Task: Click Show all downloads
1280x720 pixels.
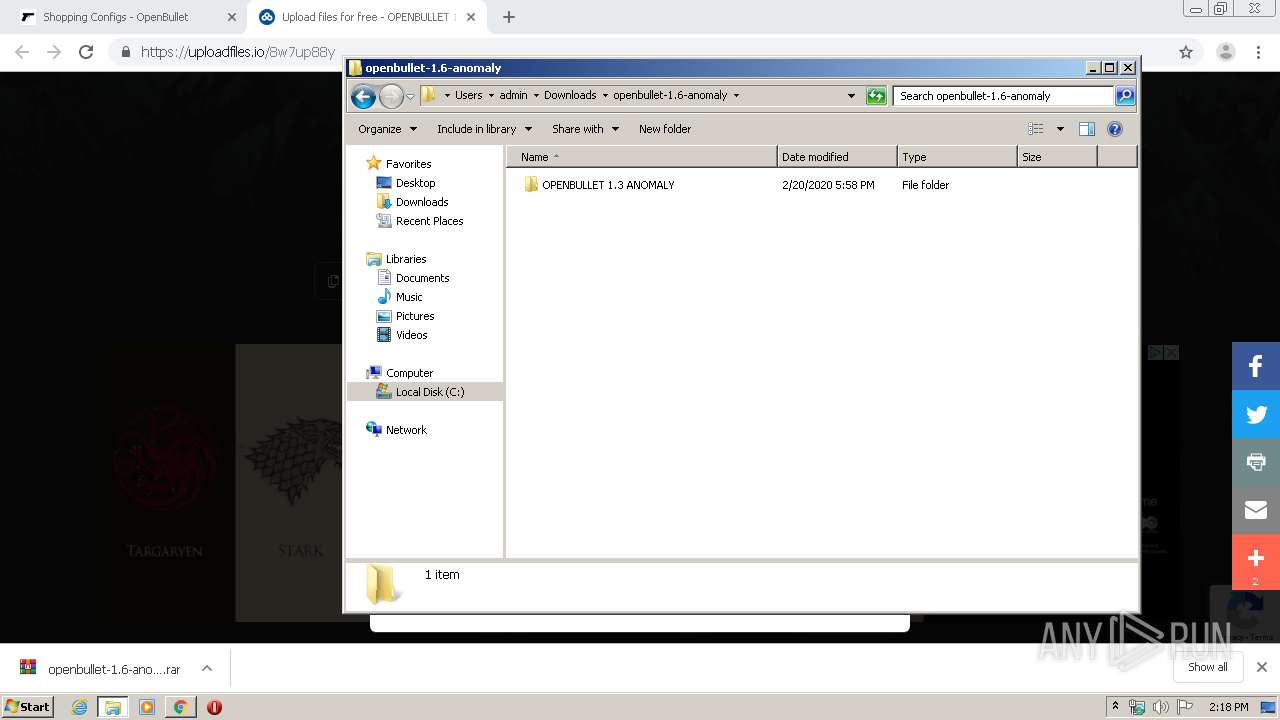Action: pyautogui.click(x=1208, y=667)
